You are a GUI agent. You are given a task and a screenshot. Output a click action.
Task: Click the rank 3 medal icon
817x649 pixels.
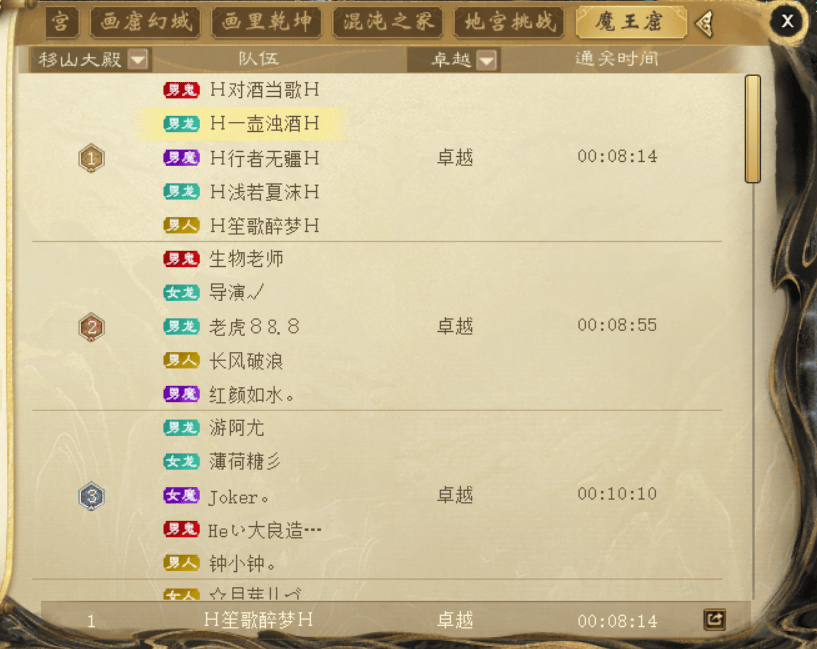91,496
